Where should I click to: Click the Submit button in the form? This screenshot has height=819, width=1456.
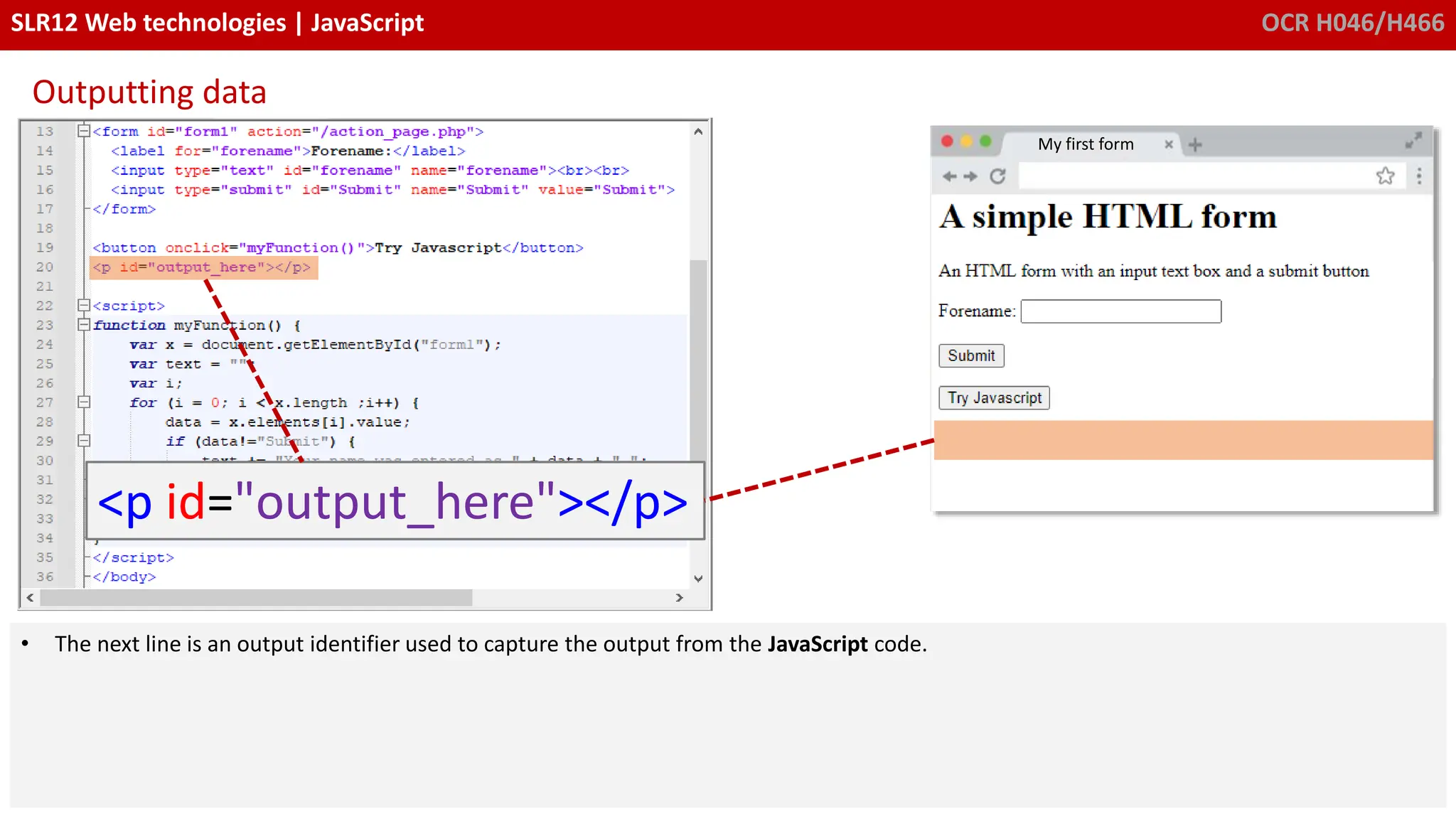click(x=971, y=355)
